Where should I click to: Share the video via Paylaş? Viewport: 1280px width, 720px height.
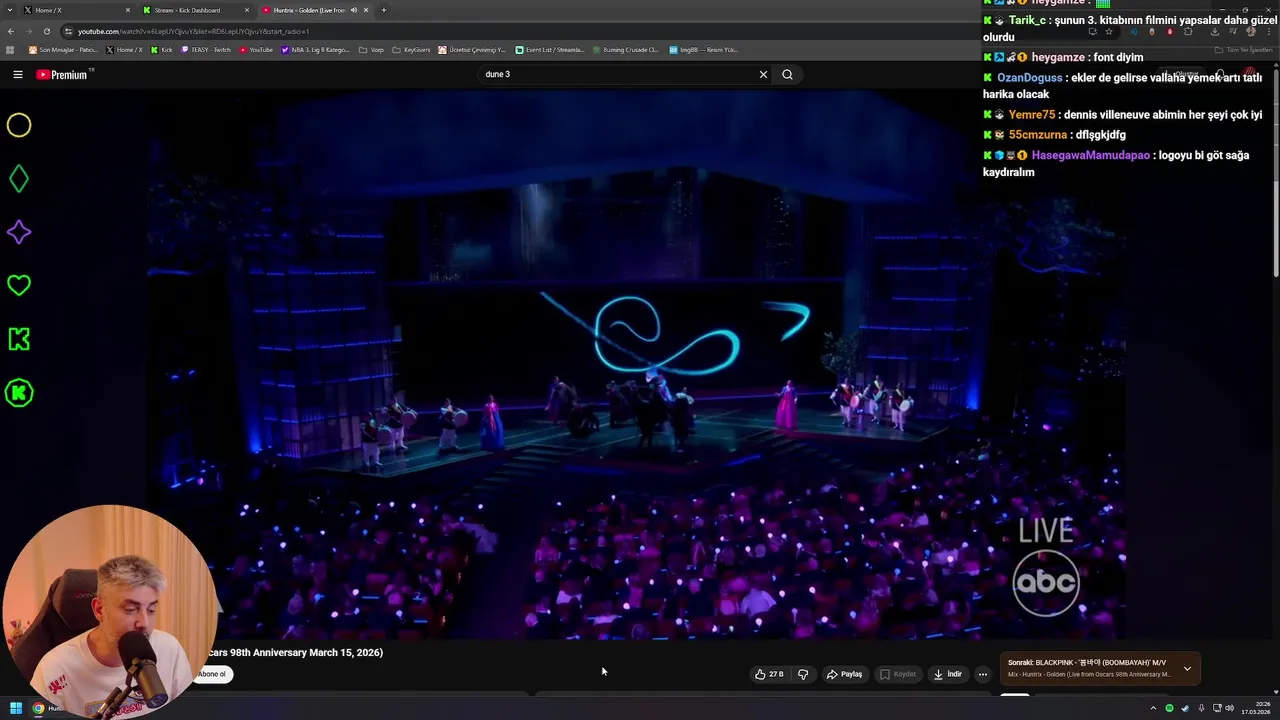point(844,674)
